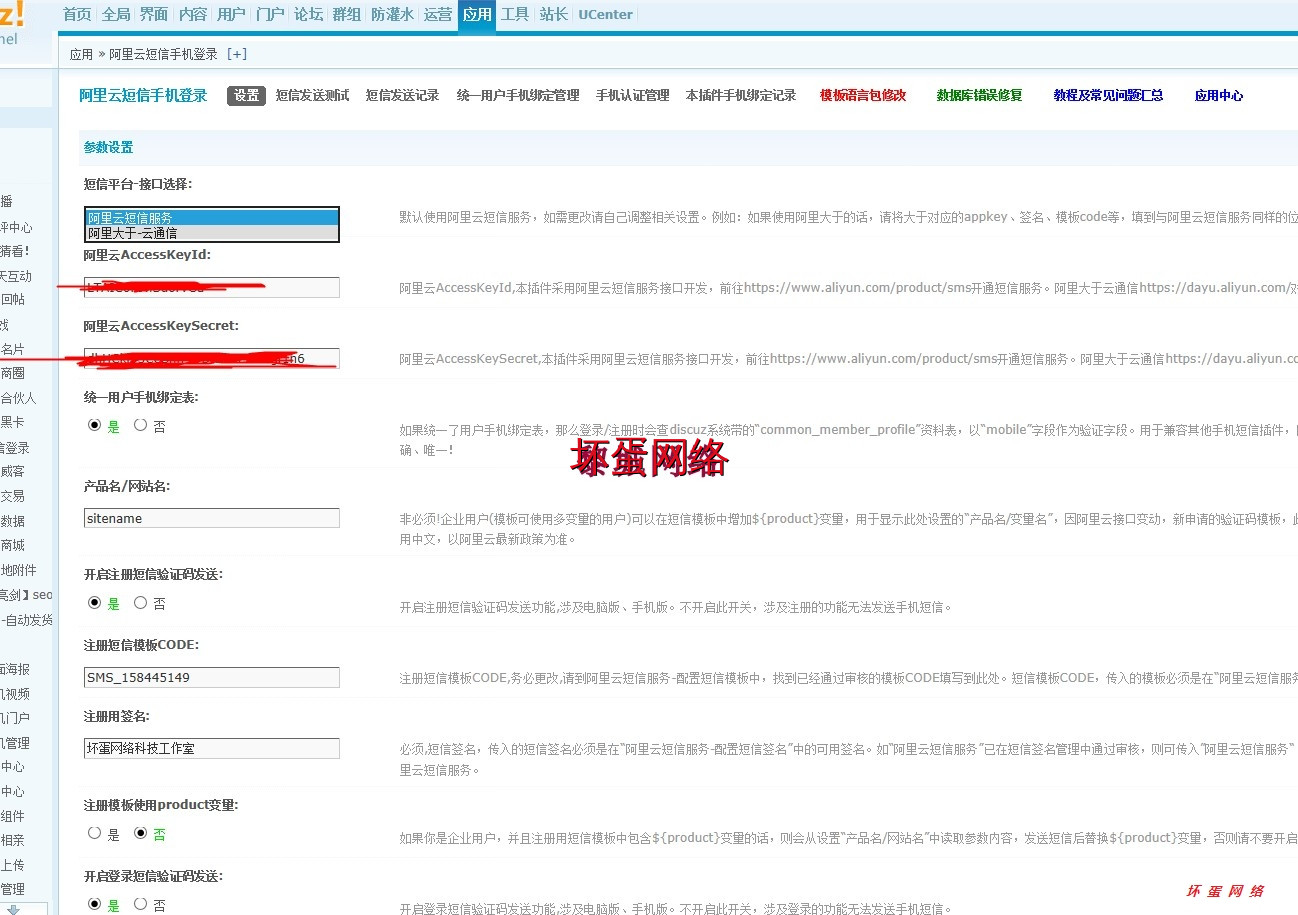Open the 应用中心 link
Screen dimensions: 1298x915
[1219, 96]
